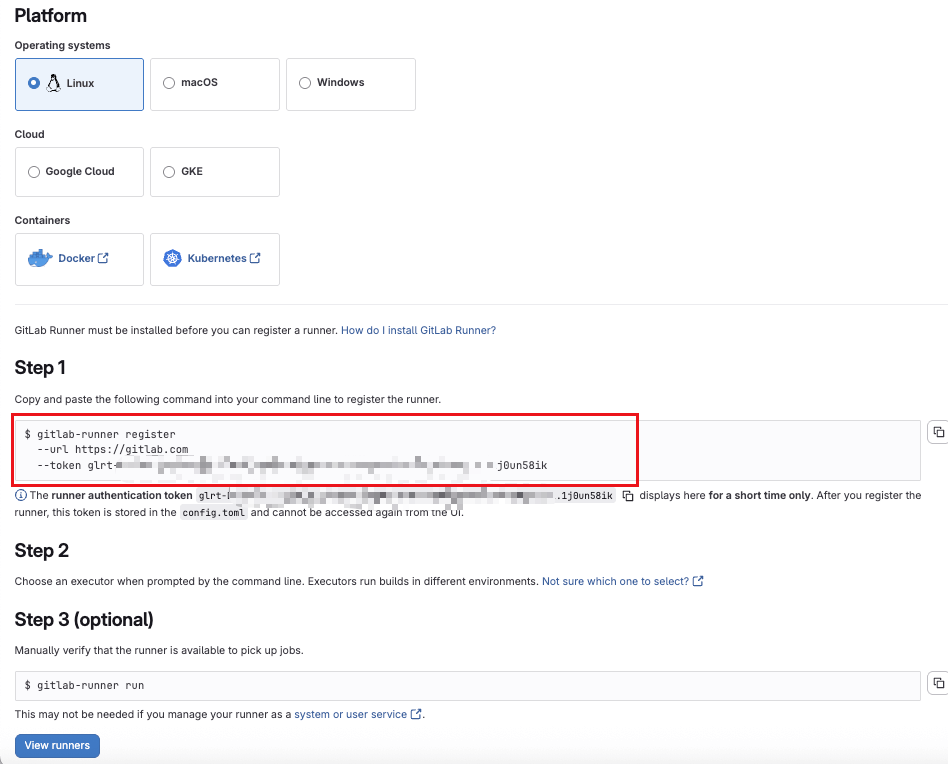Select the Linux radio button
The height and width of the screenshot is (764, 948).
(34, 83)
